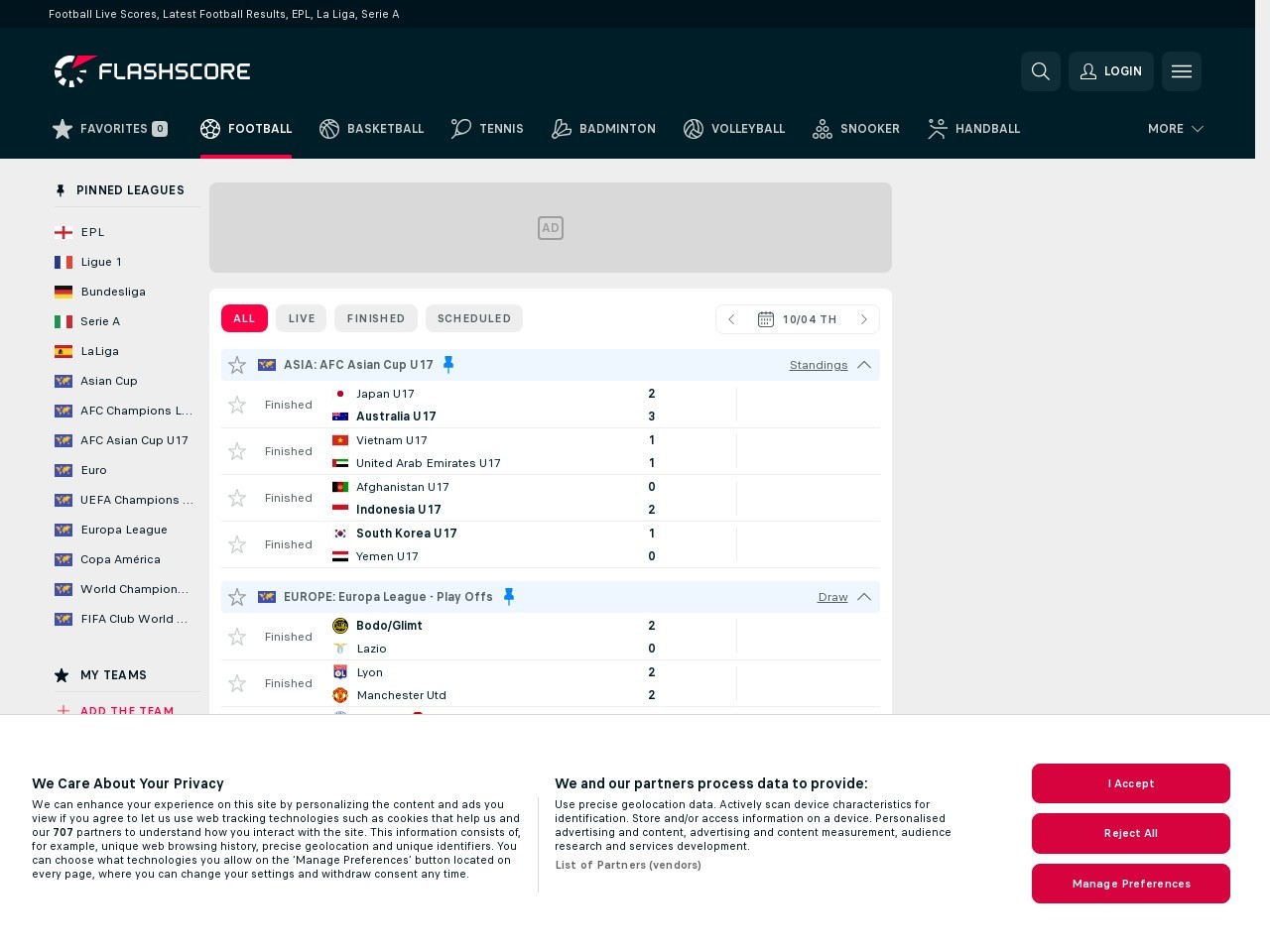The width and height of the screenshot is (1270, 952).
Task: Select the All matches filter
Action: 244,318
